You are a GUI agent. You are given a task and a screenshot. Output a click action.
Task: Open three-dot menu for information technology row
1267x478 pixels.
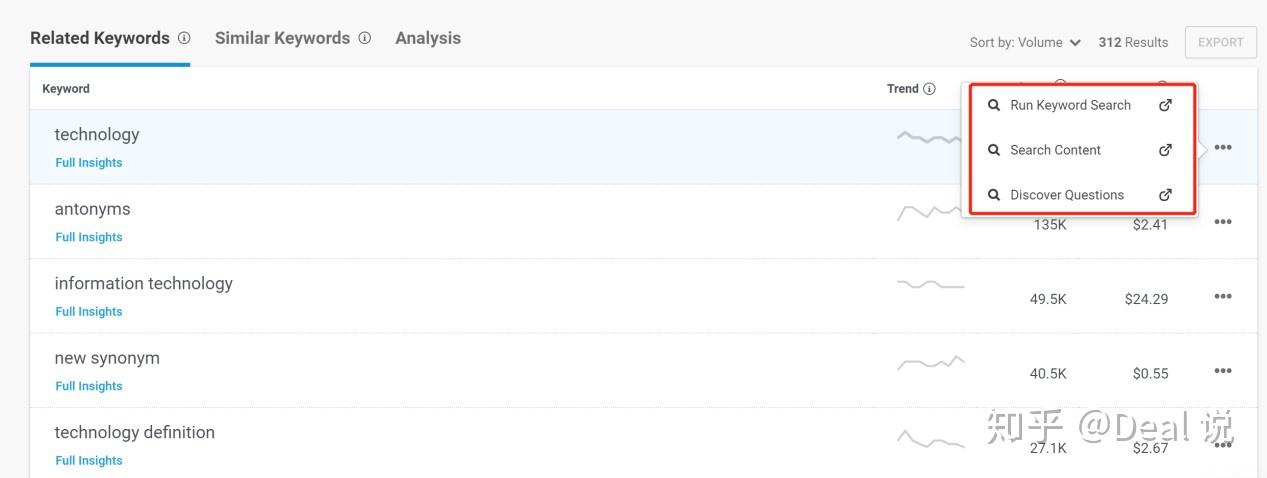1223,297
